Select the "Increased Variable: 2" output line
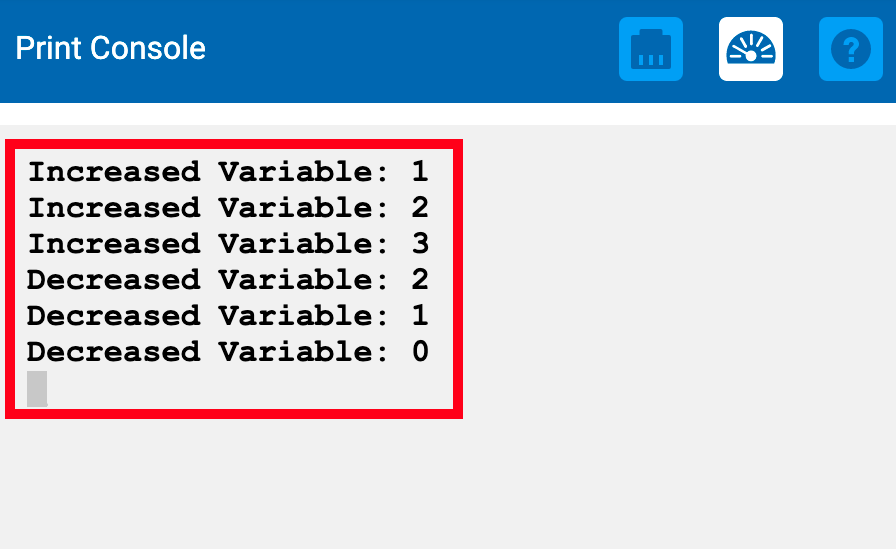 [228, 208]
